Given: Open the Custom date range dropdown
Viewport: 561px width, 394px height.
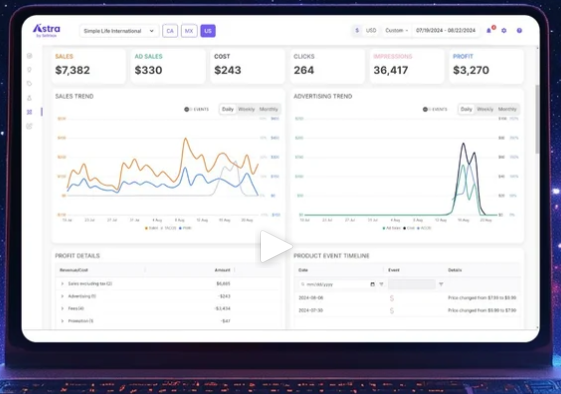Looking at the screenshot, I should (396, 31).
